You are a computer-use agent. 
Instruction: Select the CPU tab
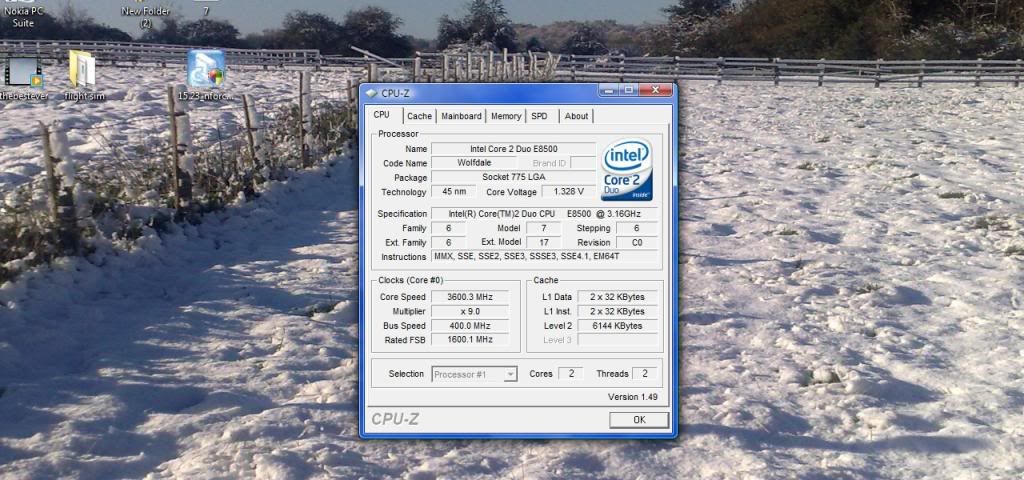(x=381, y=115)
